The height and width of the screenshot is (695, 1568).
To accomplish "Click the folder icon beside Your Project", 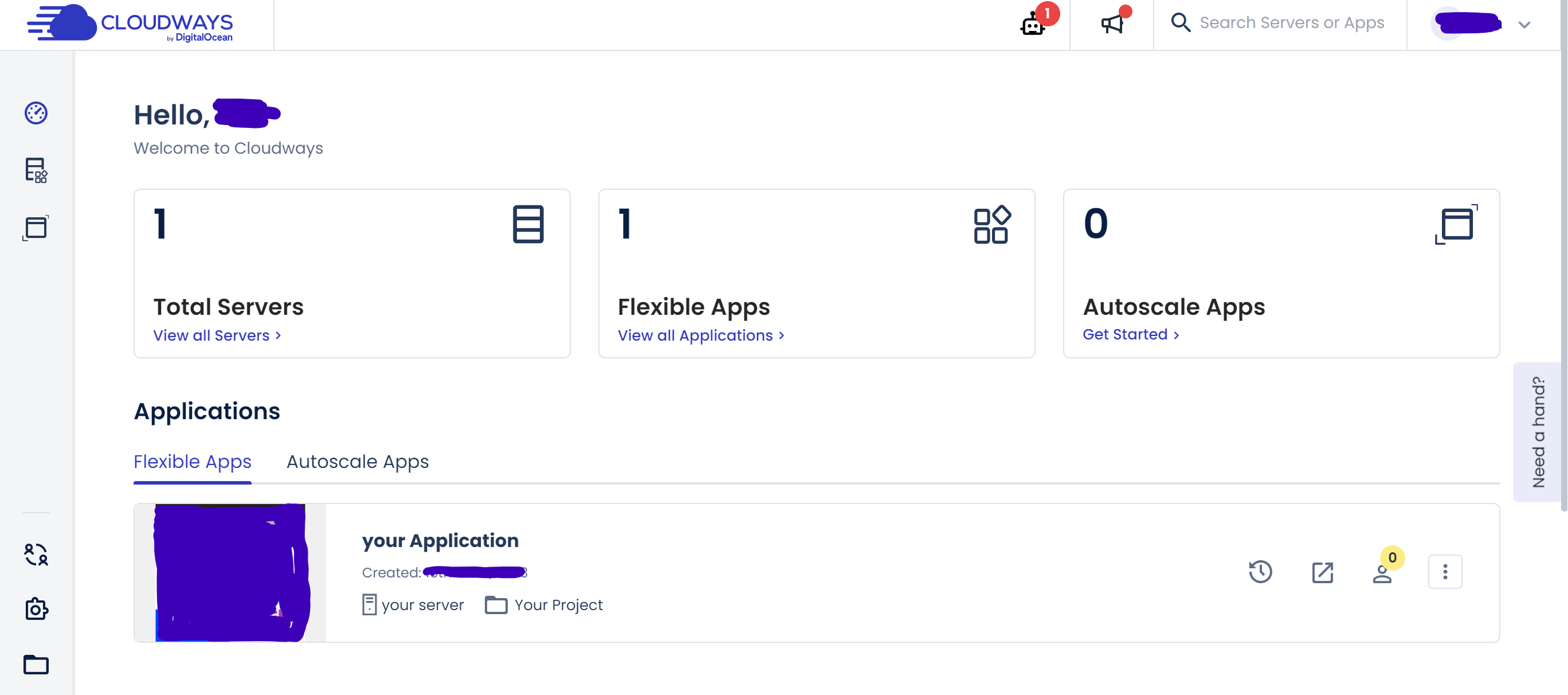I will (x=496, y=605).
